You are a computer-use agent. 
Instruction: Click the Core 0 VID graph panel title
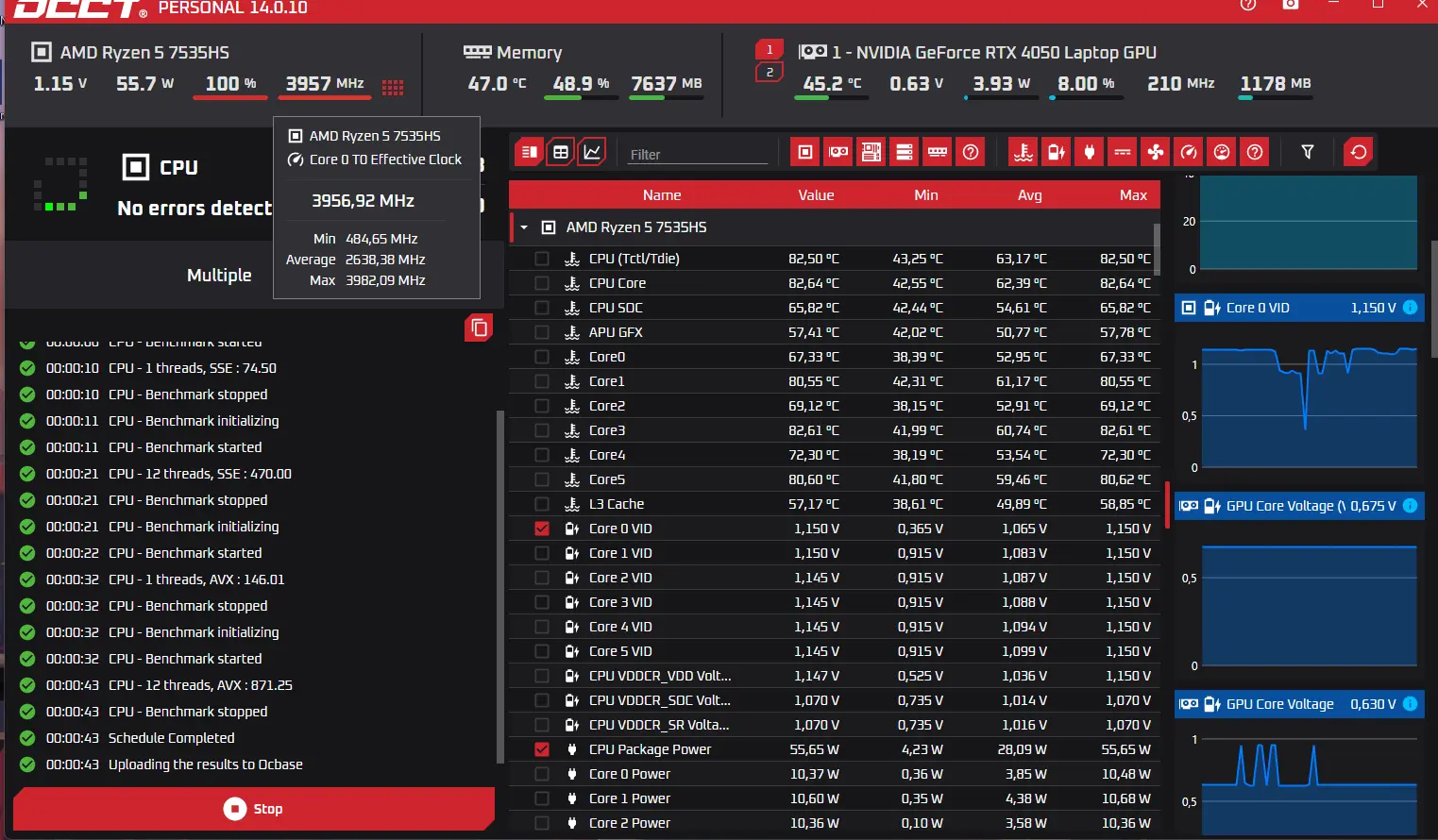pyautogui.click(x=1258, y=308)
